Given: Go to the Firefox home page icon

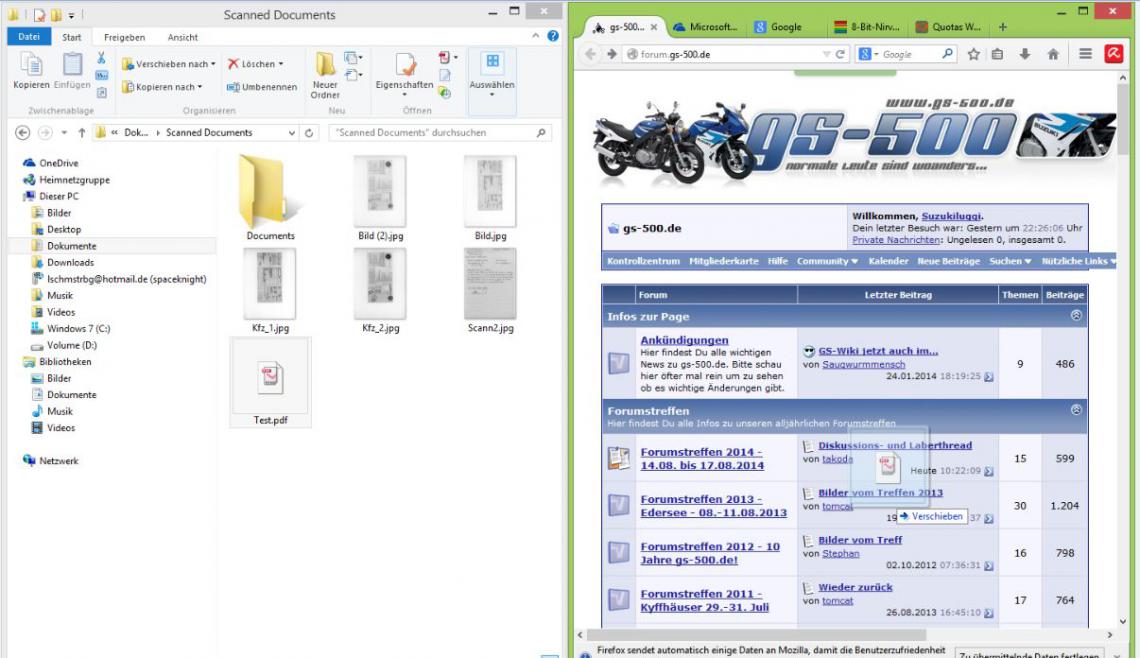Looking at the screenshot, I should (1052, 54).
